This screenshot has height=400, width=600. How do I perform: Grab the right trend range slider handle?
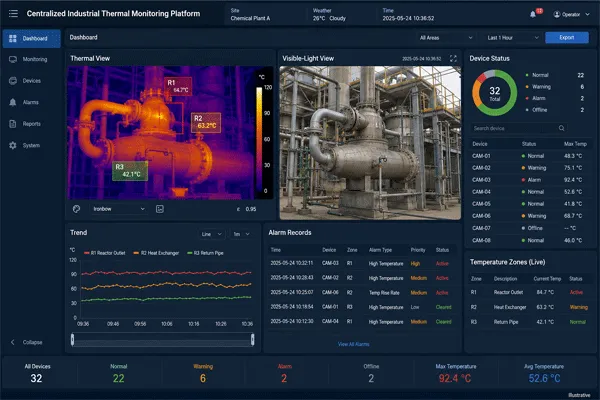[x=253, y=340]
